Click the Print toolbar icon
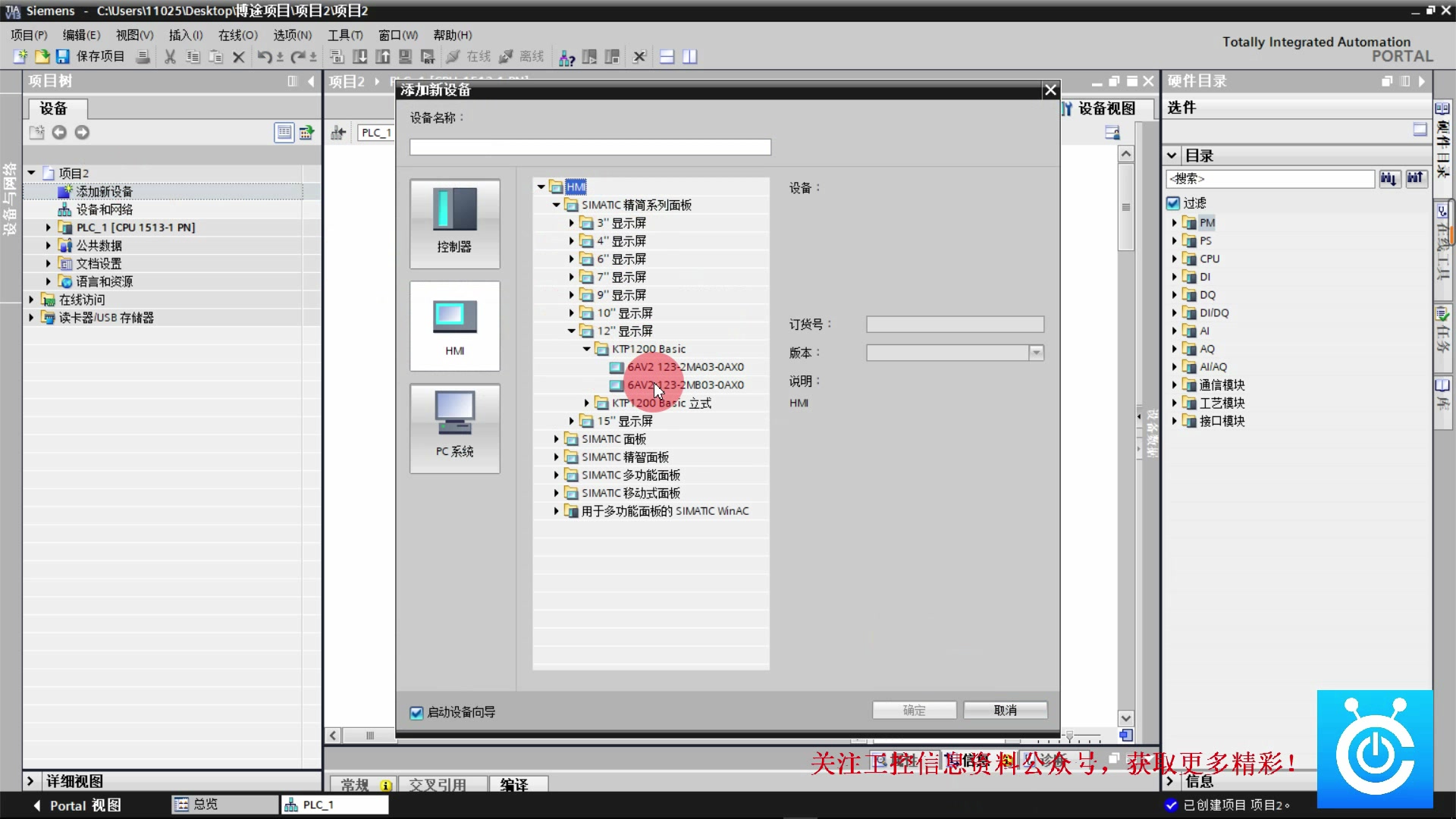 [142, 57]
